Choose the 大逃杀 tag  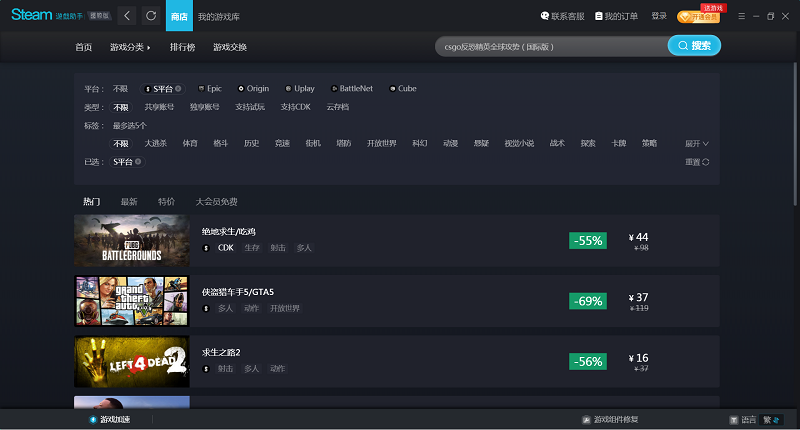coord(156,144)
